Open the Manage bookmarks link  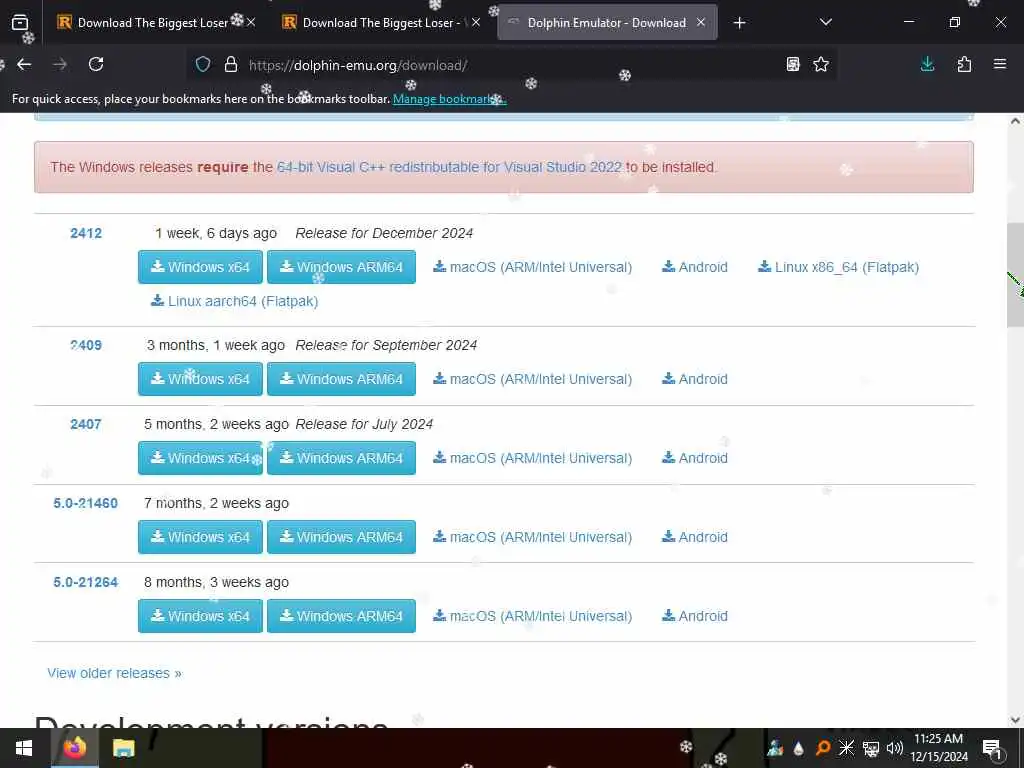click(x=449, y=99)
